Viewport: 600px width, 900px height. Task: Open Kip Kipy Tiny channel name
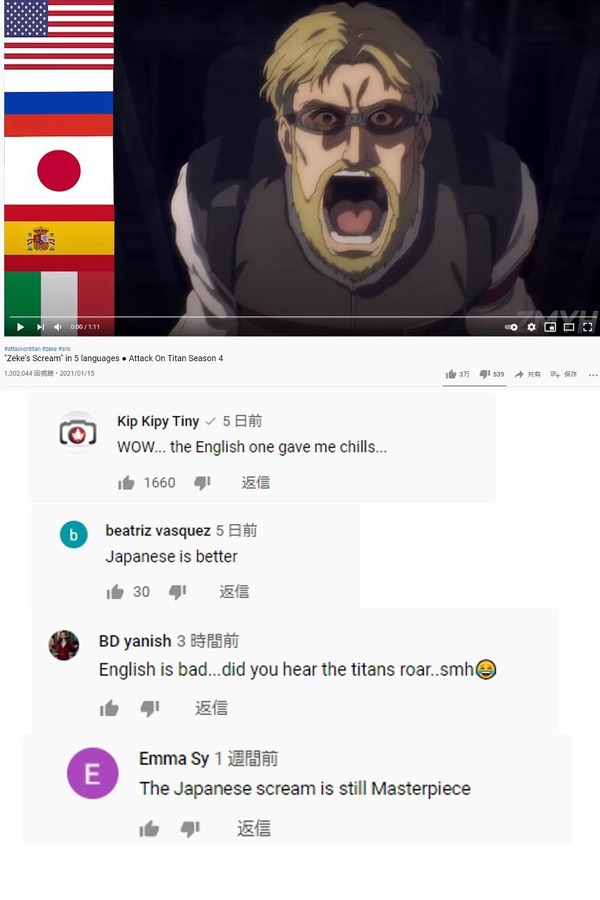158,421
